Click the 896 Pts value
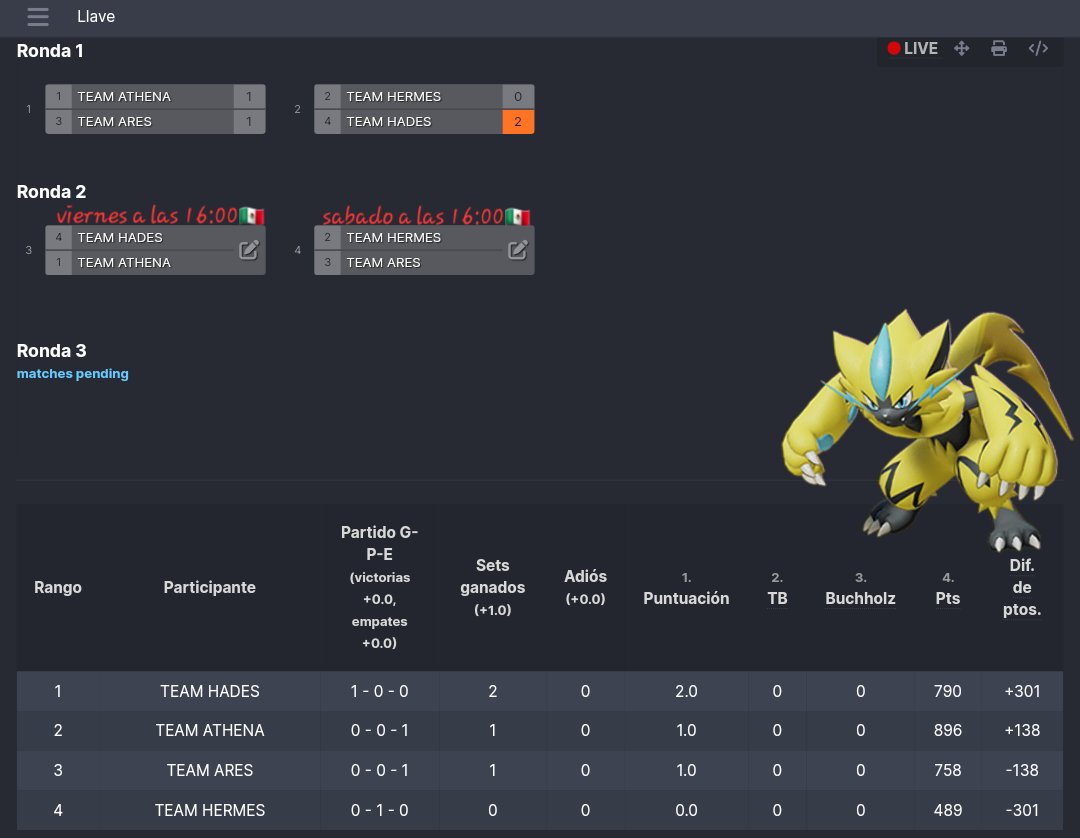The width and height of the screenshot is (1080, 838). (x=948, y=731)
